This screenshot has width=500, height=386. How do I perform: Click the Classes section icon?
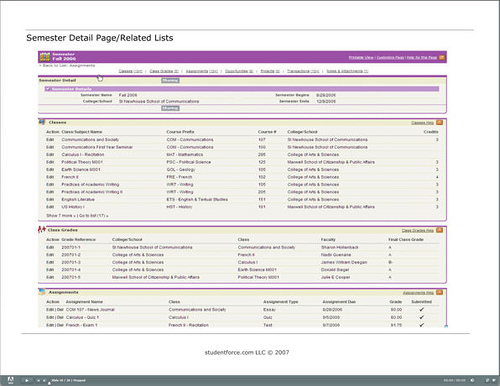(42, 122)
